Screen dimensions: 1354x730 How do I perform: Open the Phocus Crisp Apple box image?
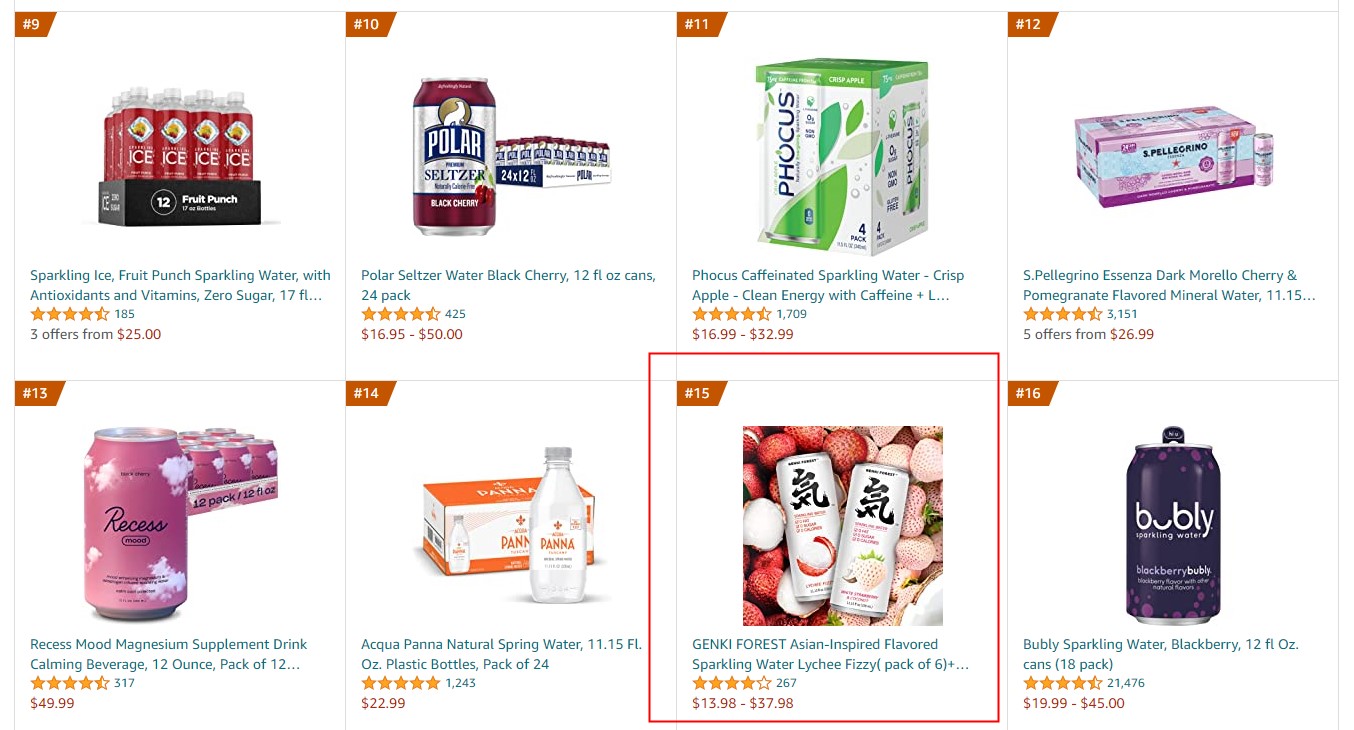(842, 157)
